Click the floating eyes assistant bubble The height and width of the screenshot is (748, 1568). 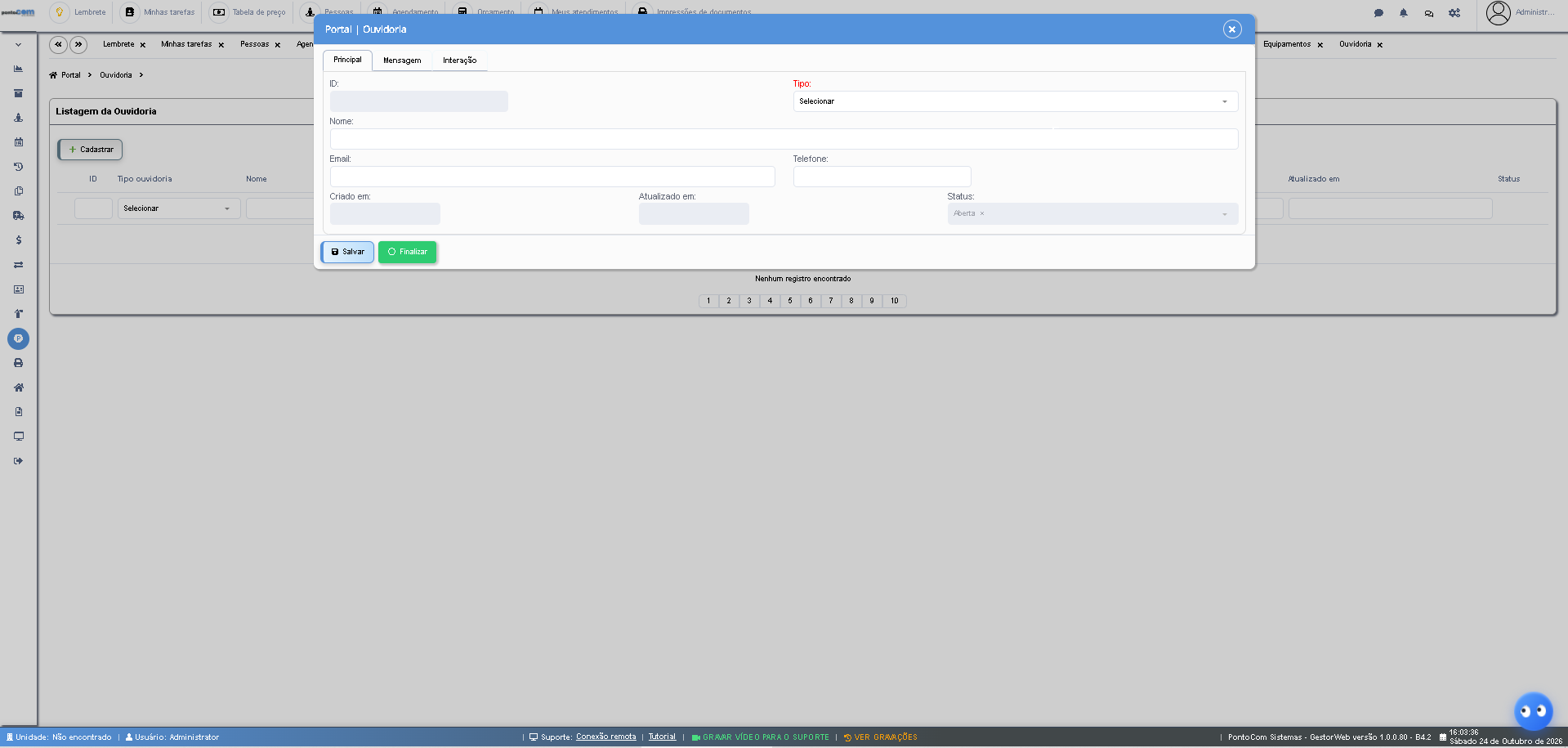1533,711
